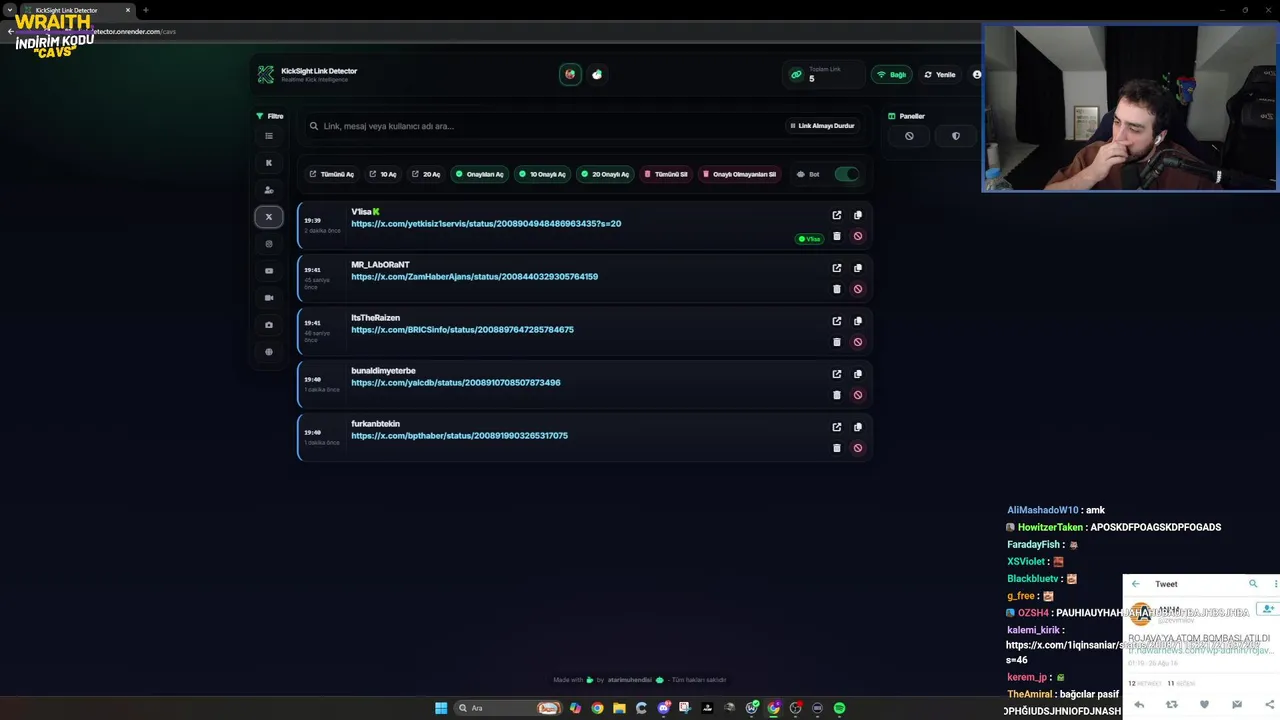Copy ItsTheRaizen's link

(x=858, y=321)
